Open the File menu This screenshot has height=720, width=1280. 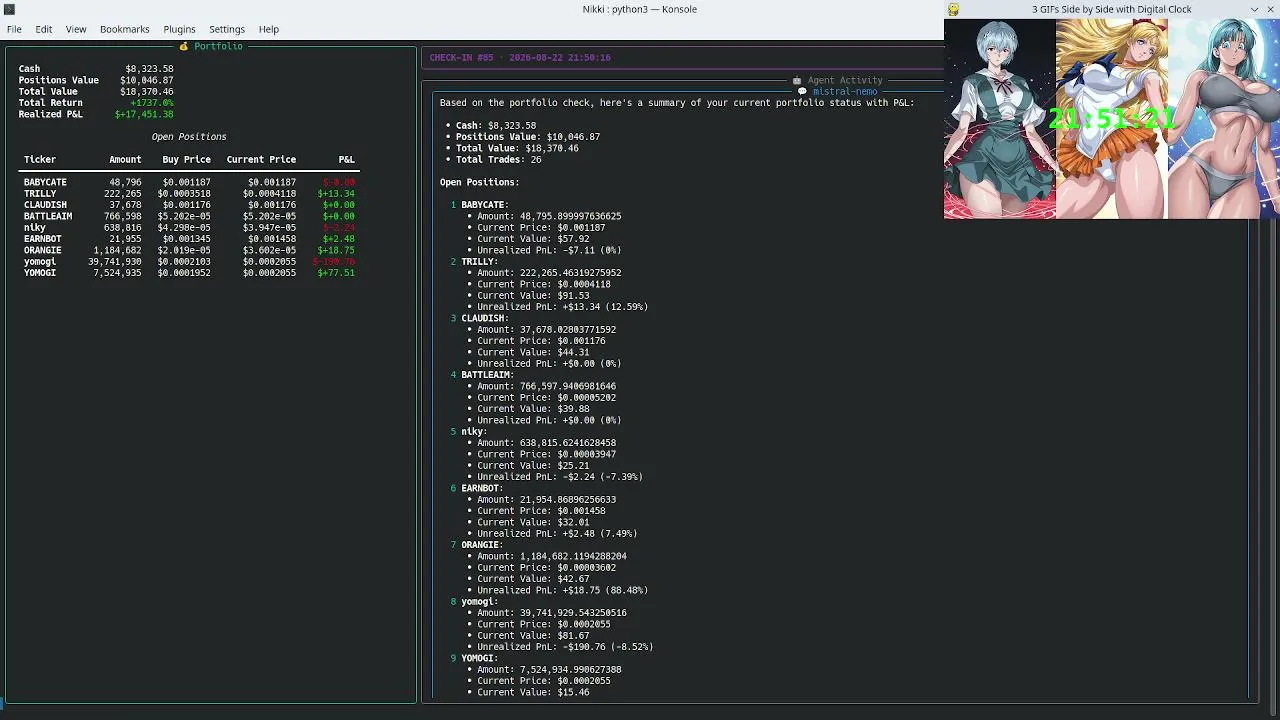tap(14, 29)
